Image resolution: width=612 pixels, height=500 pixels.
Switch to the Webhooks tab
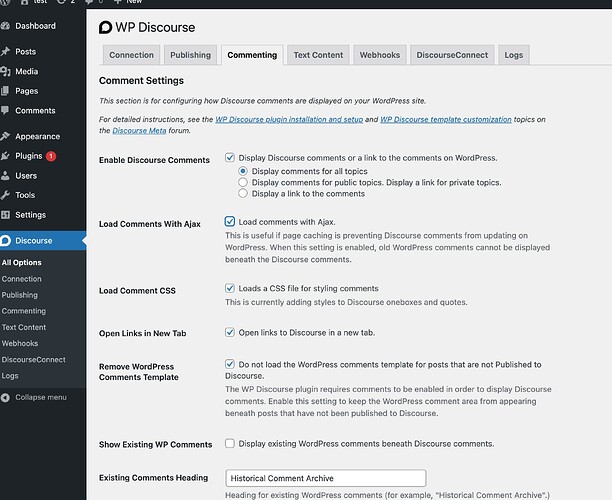pyautogui.click(x=380, y=55)
